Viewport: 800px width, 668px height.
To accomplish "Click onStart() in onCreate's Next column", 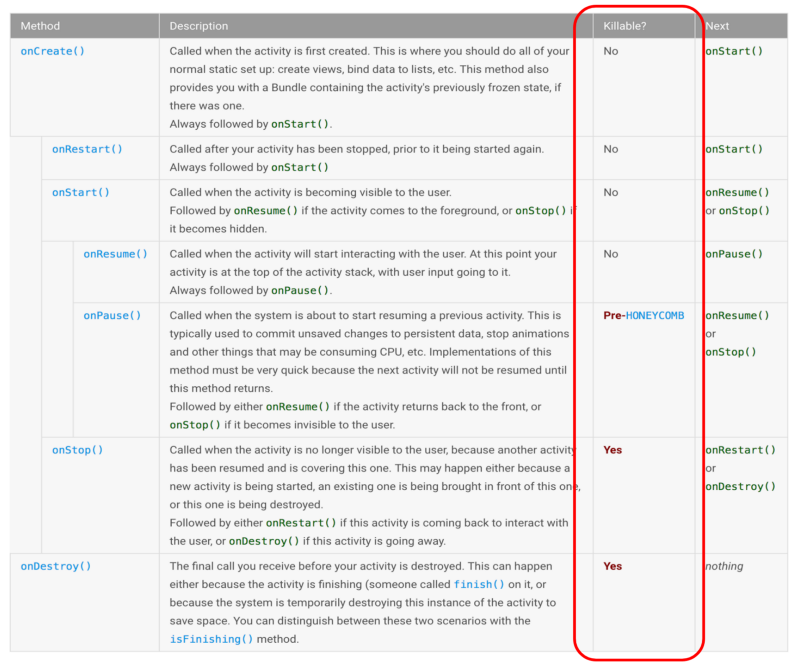I will point(734,51).
